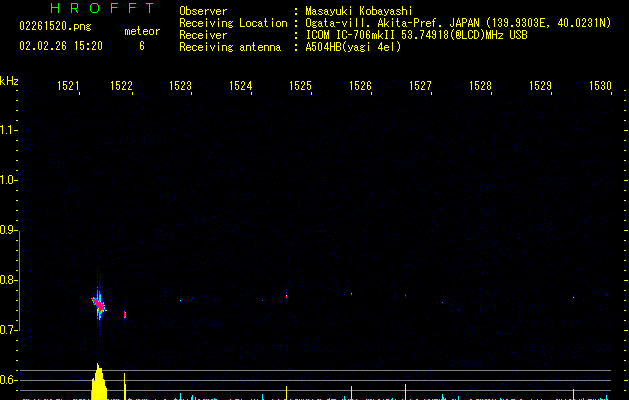629x400 pixels.
Task: Click the 1530 time axis marker
Action: click(x=601, y=86)
